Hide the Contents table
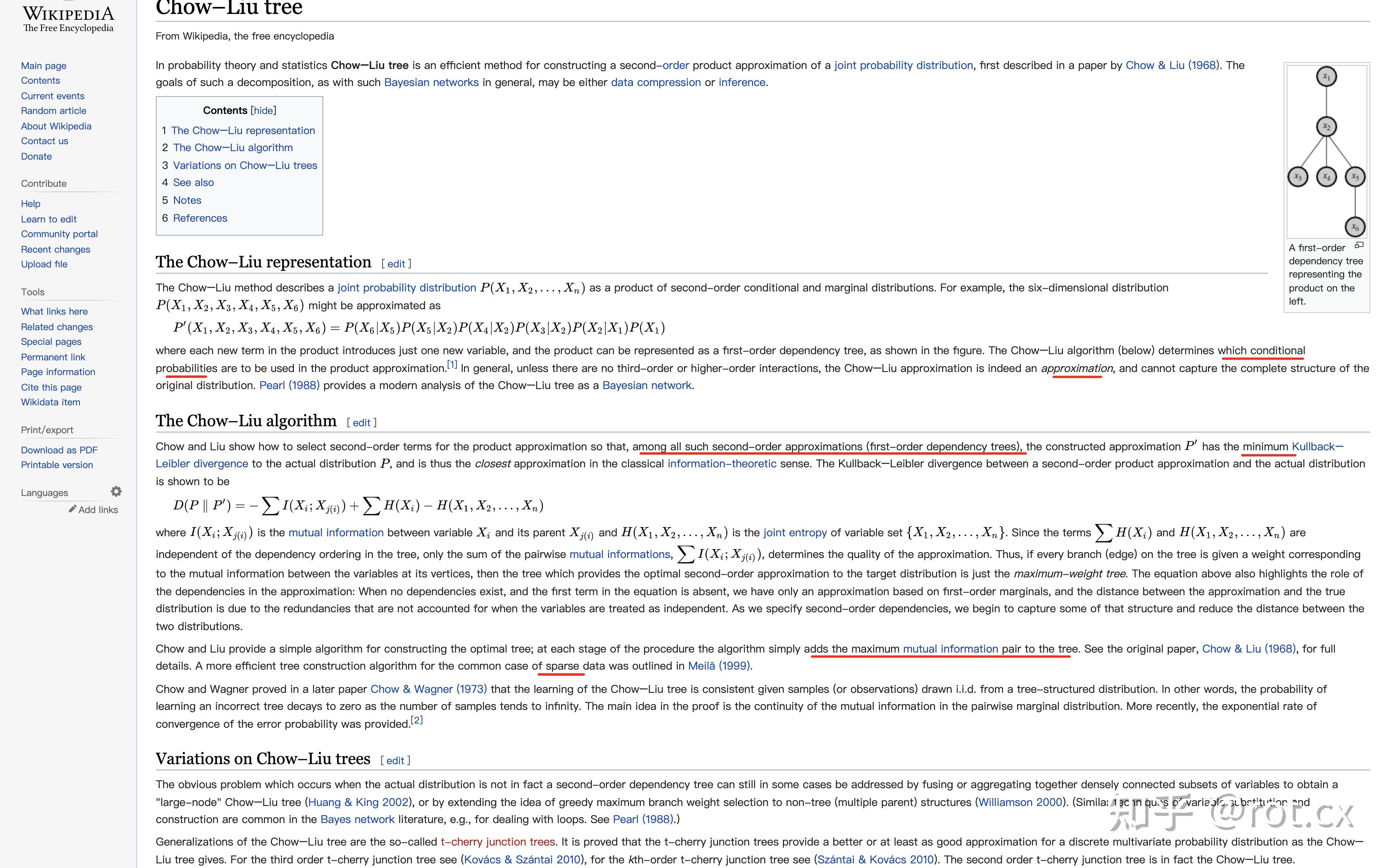The width and height of the screenshot is (1389, 868). point(264,110)
